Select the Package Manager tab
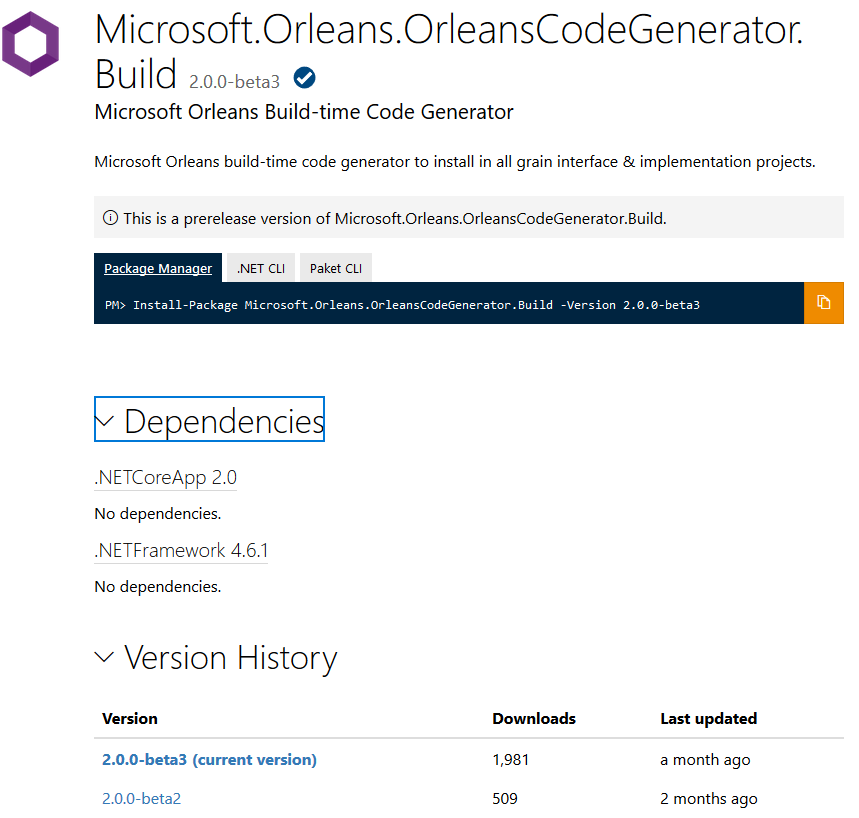 (x=157, y=268)
